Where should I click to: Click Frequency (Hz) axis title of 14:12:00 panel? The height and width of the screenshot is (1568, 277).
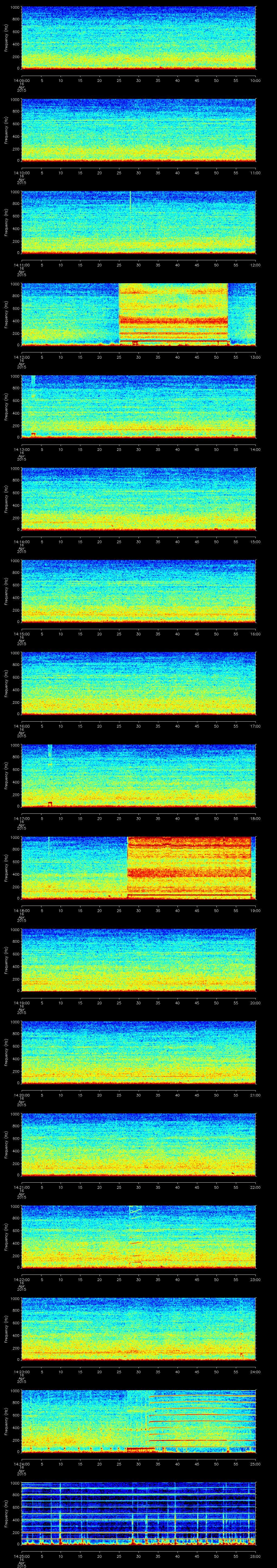tap(6, 314)
